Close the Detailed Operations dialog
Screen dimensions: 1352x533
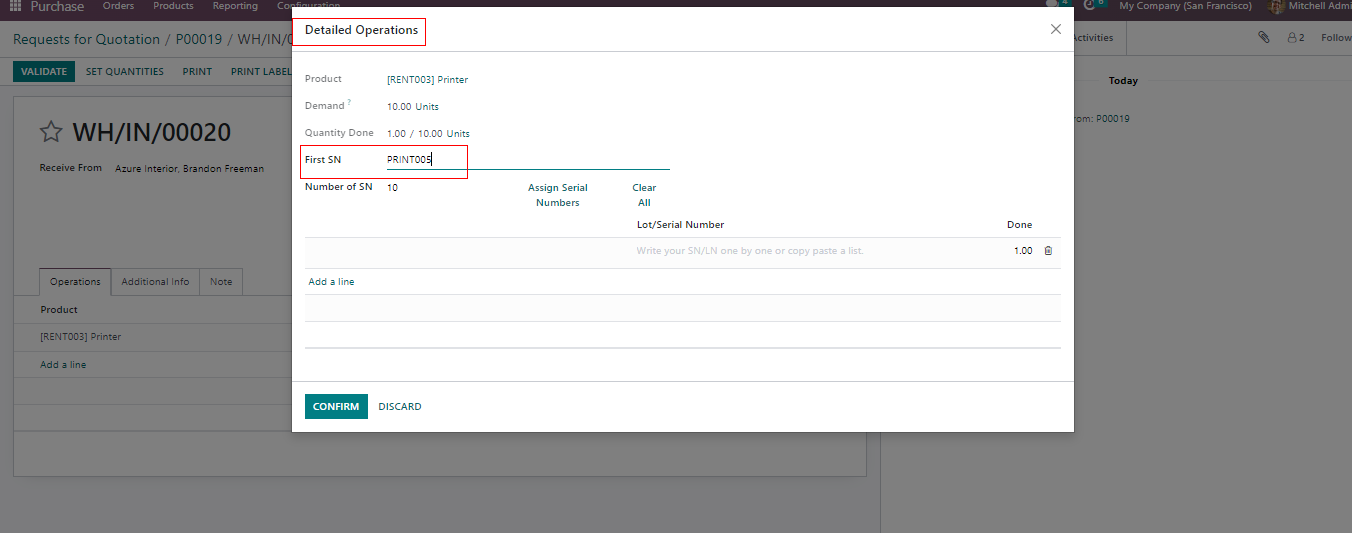(1055, 30)
